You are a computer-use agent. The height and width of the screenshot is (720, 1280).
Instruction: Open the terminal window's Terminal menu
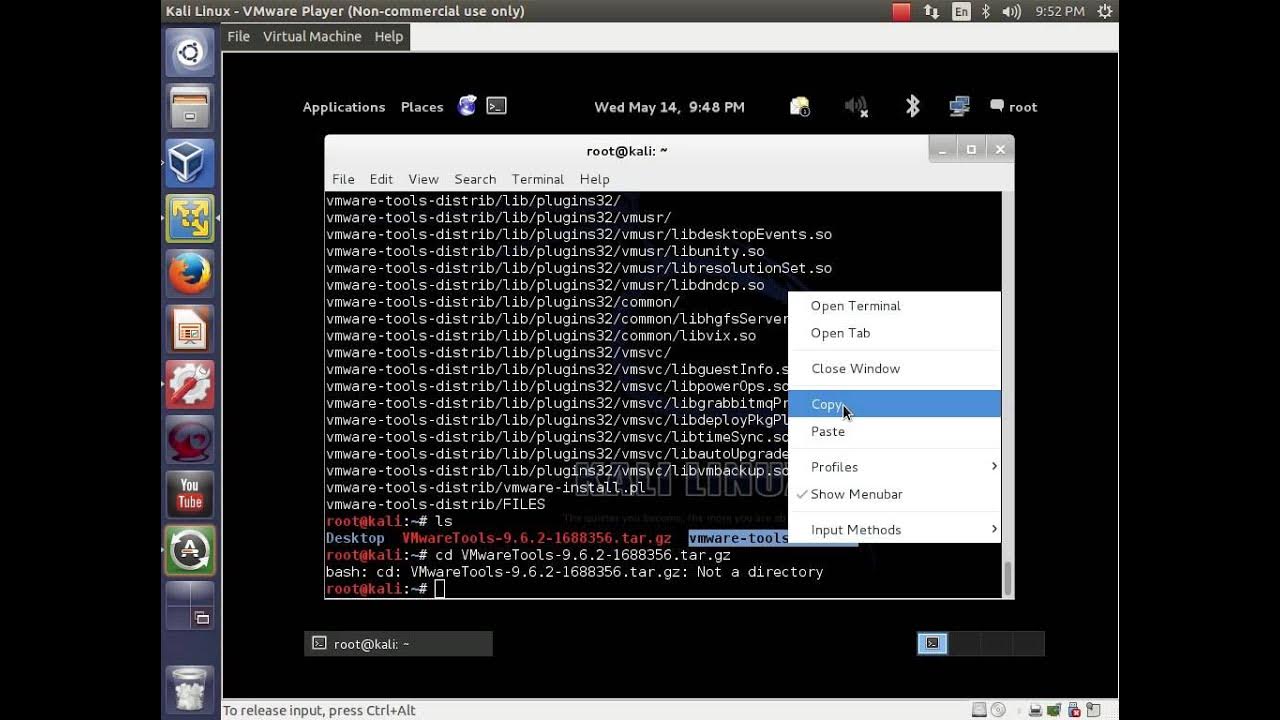pos(538,179)
